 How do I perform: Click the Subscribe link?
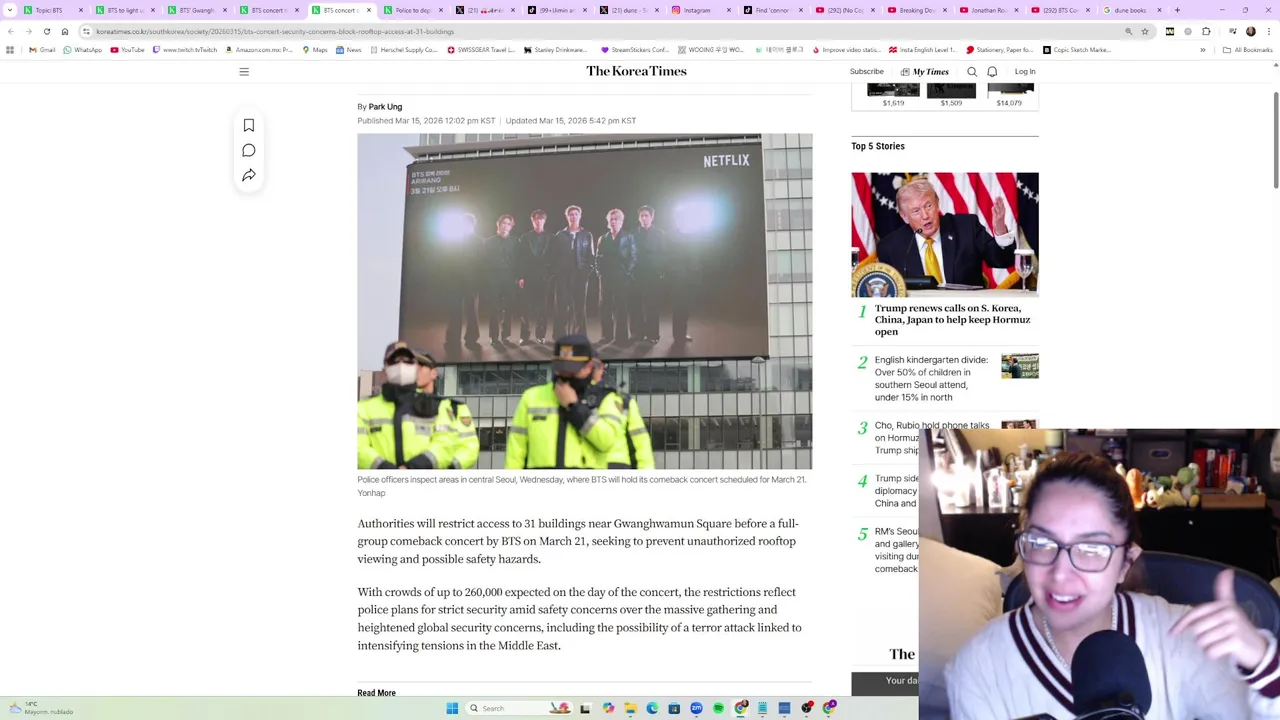[867, 72]
